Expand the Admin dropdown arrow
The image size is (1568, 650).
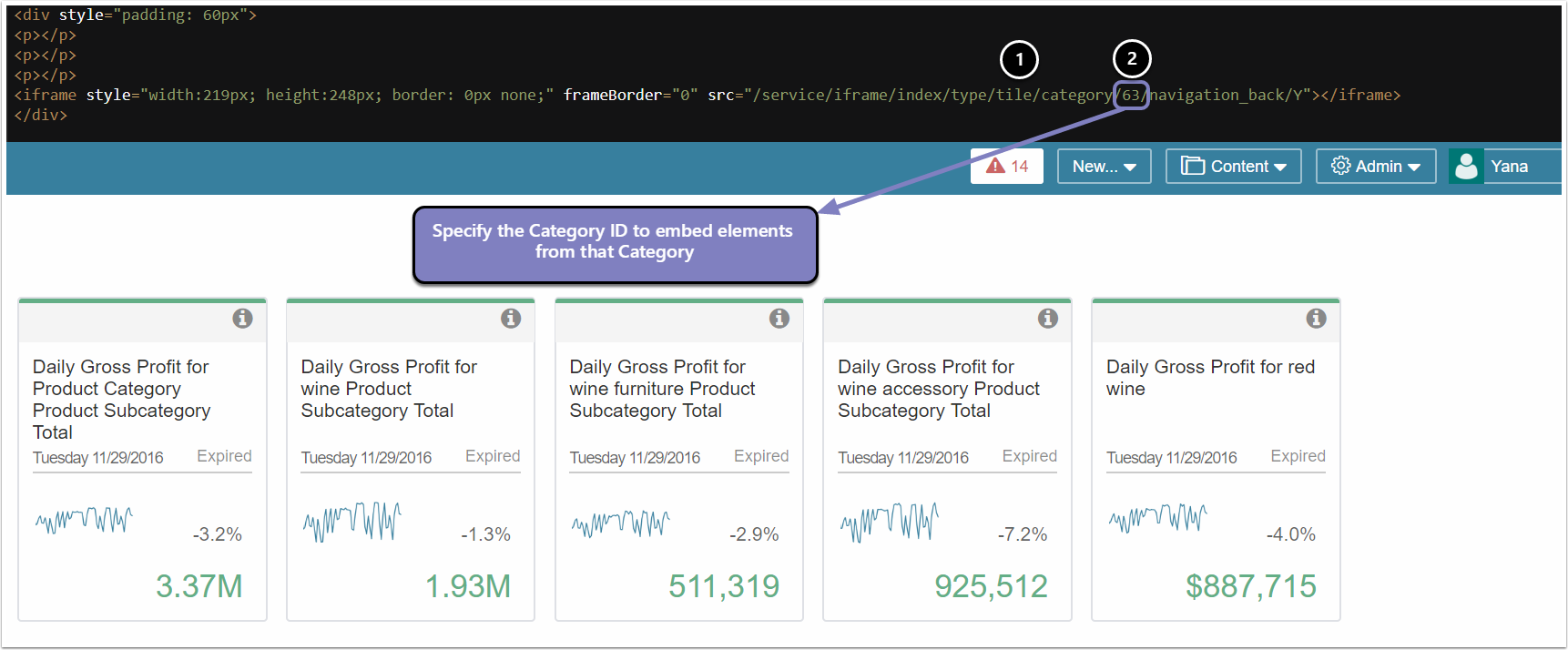1414,168
